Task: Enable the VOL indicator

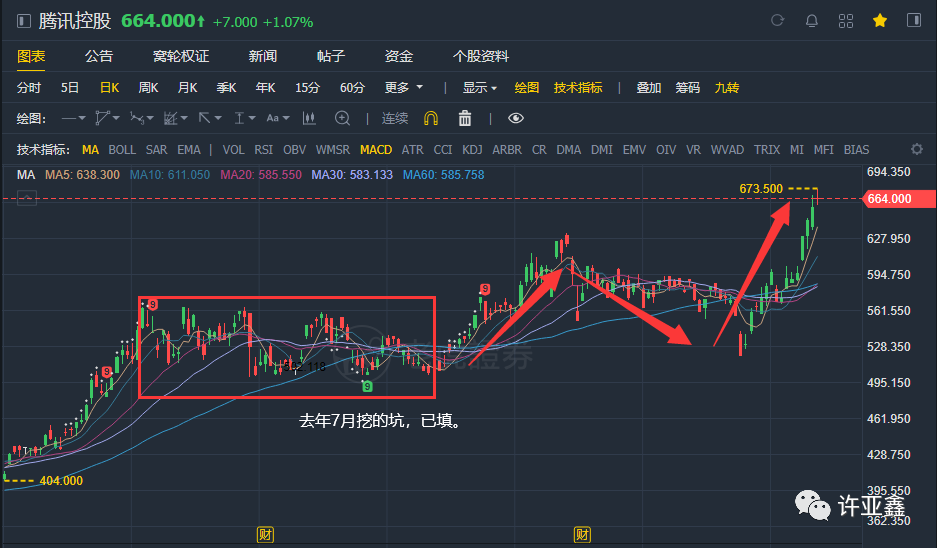Action: click(x=234, y=150)
